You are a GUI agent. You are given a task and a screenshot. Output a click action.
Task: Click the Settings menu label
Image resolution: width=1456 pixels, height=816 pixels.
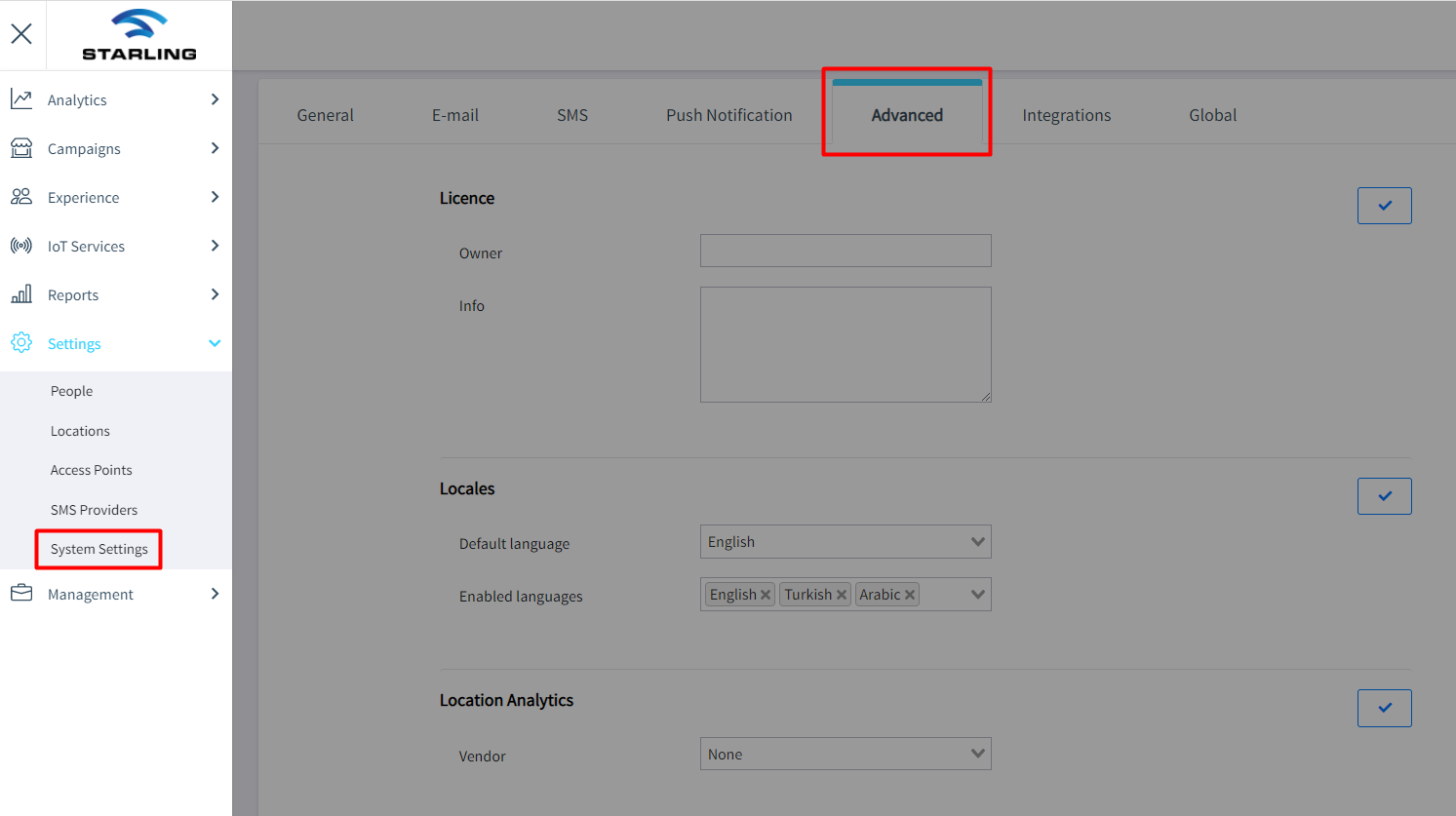(x=74, y=344)
